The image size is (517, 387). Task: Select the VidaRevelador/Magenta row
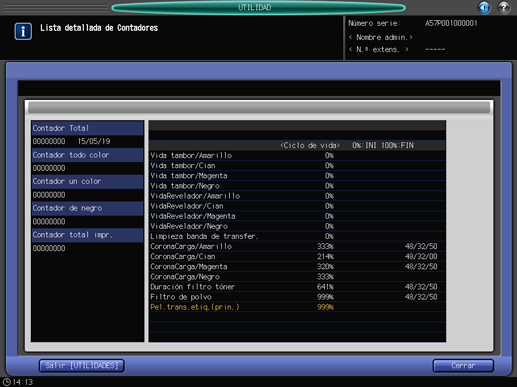pyautogui.click(x=297, y=216)
